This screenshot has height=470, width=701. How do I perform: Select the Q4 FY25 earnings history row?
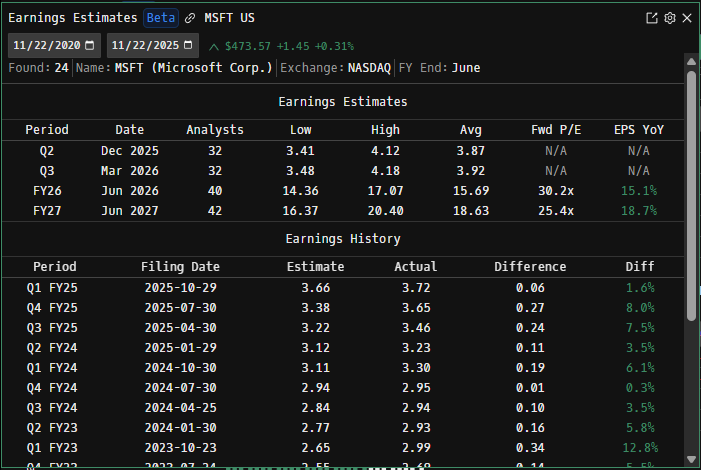[x=340, y=307]
